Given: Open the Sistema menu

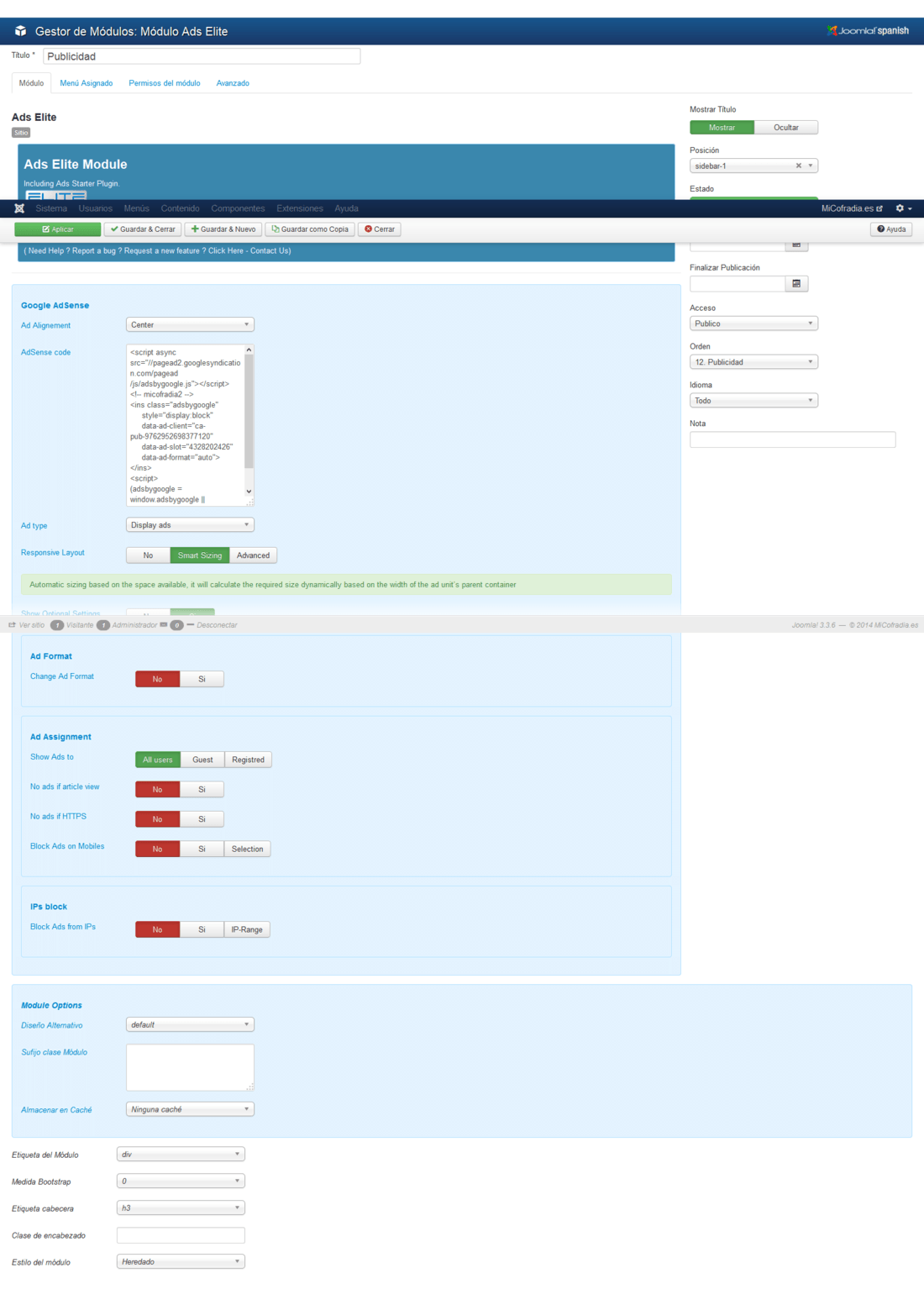Looking at the screenshot, I should point(51,208).
